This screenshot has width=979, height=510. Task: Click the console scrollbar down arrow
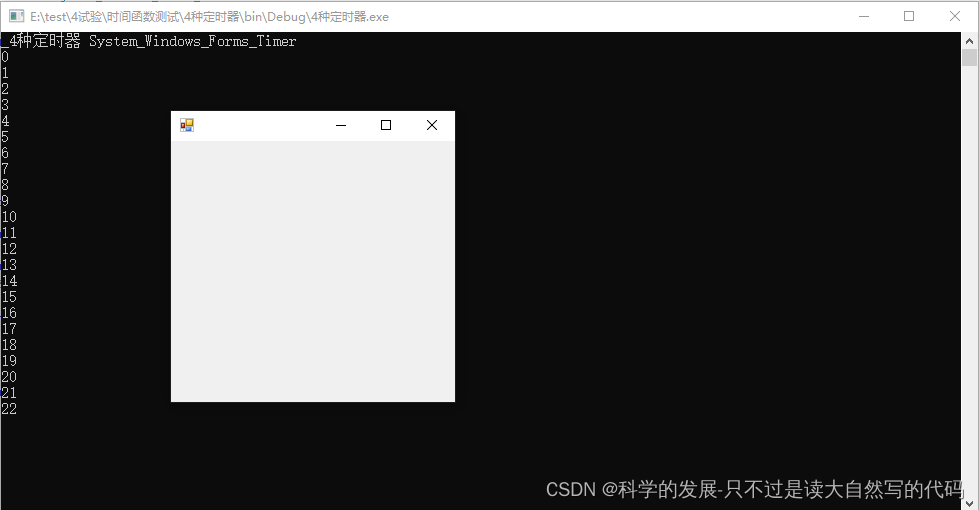969,503
